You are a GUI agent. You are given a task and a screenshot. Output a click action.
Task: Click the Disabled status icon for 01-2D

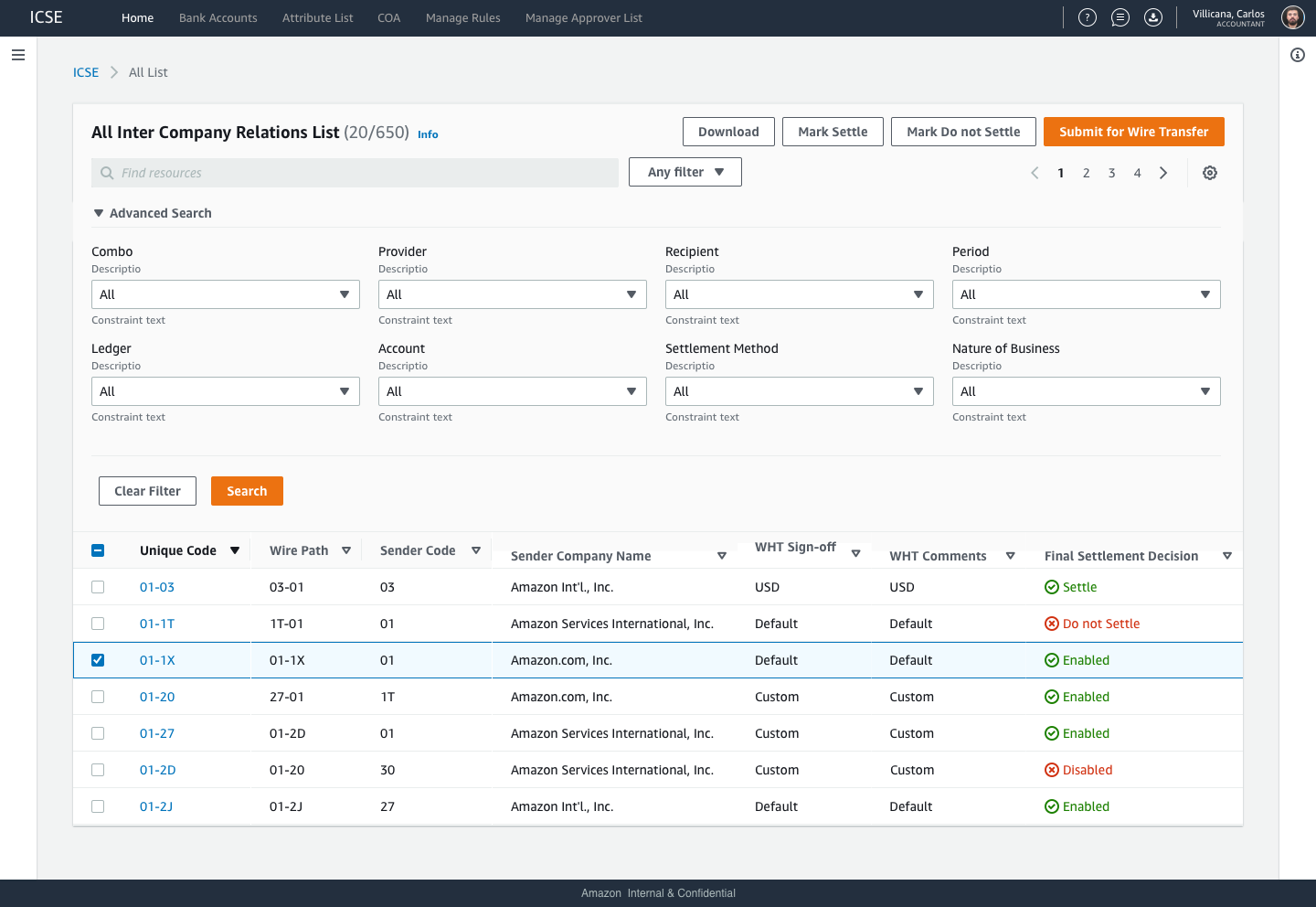1052,770
